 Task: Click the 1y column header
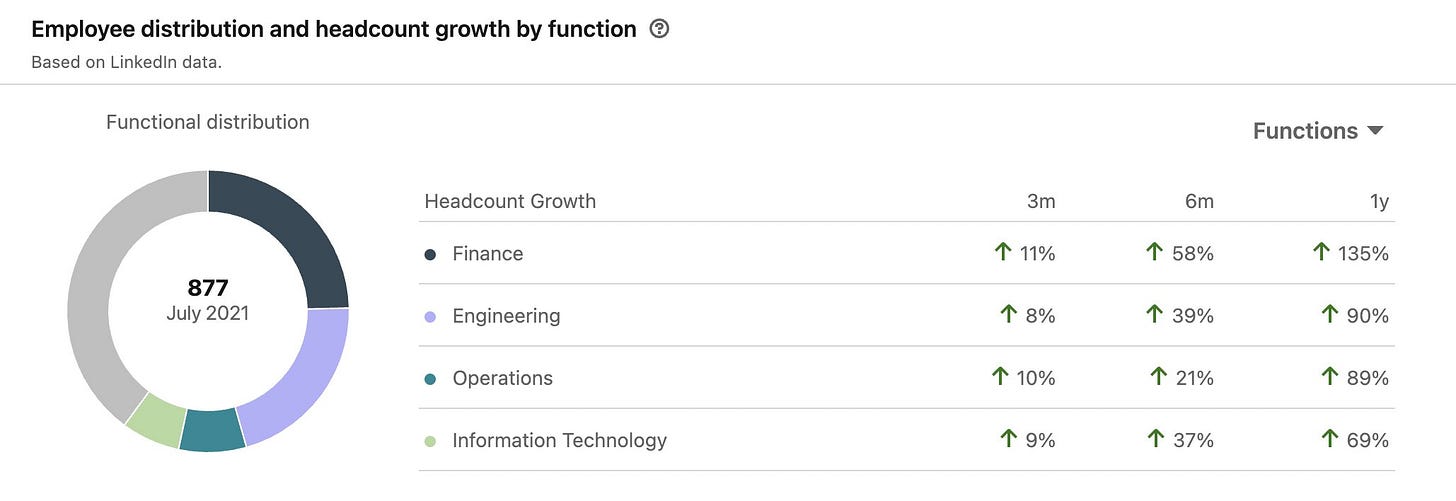[x=1379, y=201]
